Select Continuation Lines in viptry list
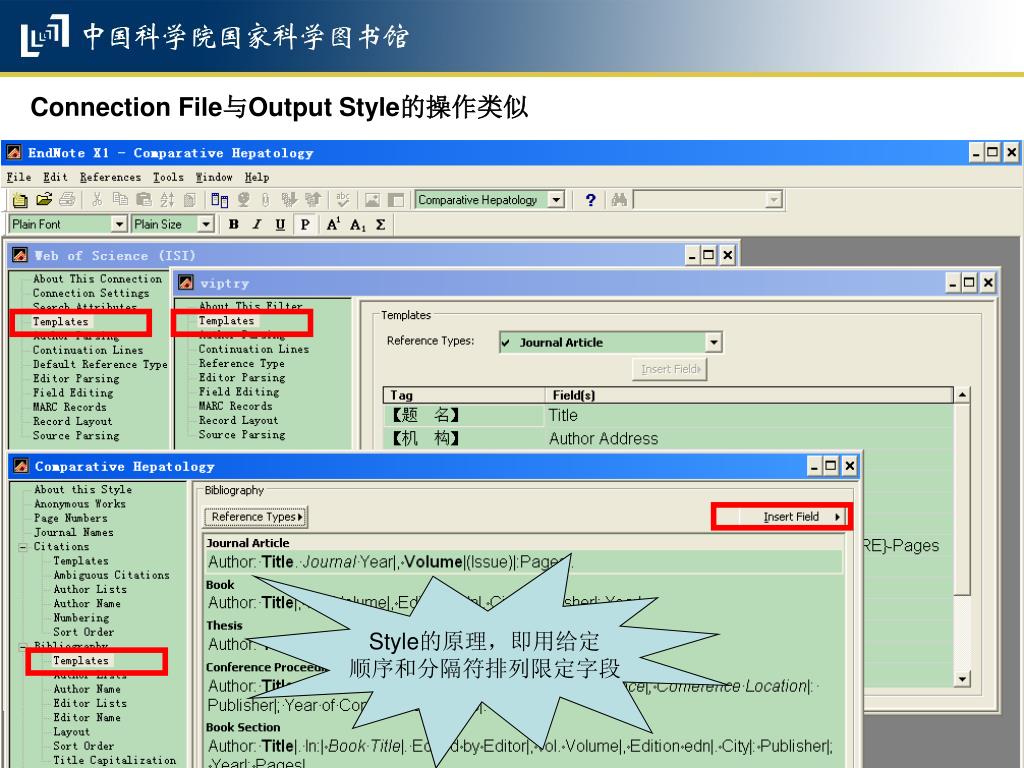 coord(253,349)
